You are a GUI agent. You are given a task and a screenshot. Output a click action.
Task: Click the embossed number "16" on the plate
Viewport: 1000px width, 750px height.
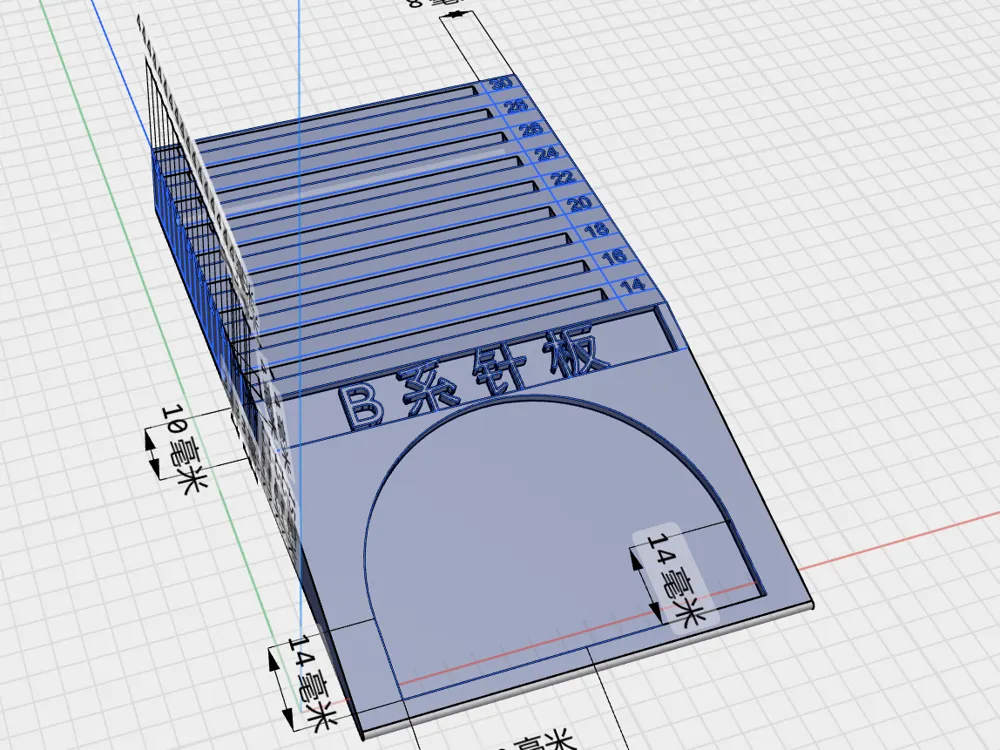pyautogui.click(x=614, y=257)
